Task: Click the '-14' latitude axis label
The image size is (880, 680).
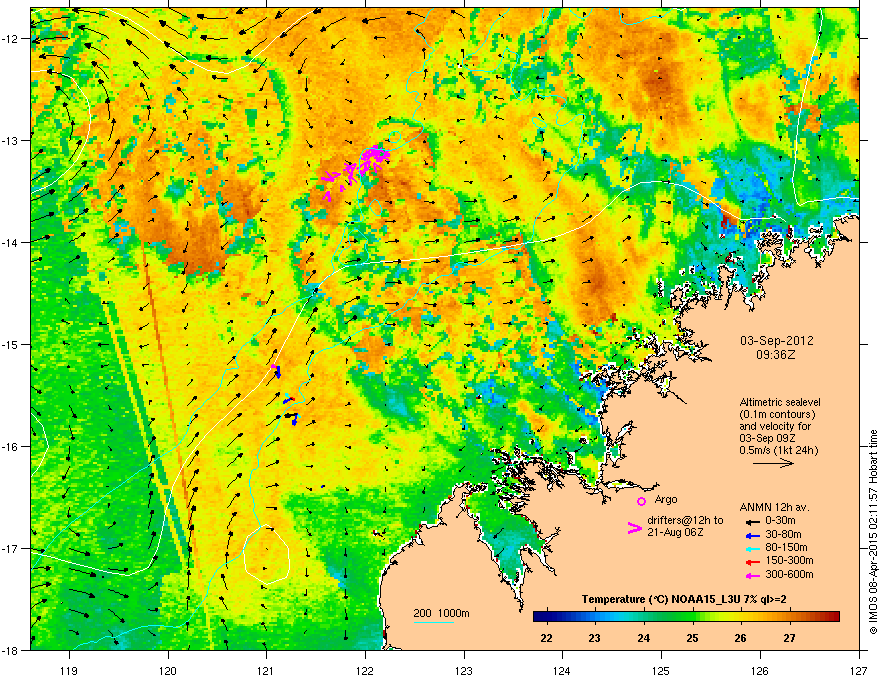Action: 10,242
